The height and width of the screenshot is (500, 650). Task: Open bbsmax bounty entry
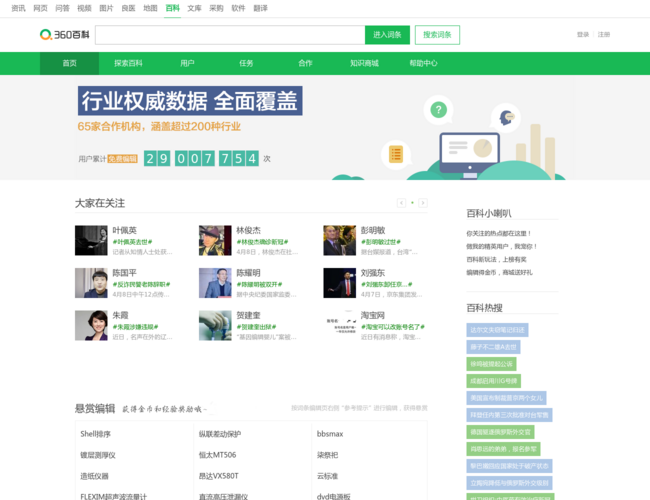click(x=330, y=434)
